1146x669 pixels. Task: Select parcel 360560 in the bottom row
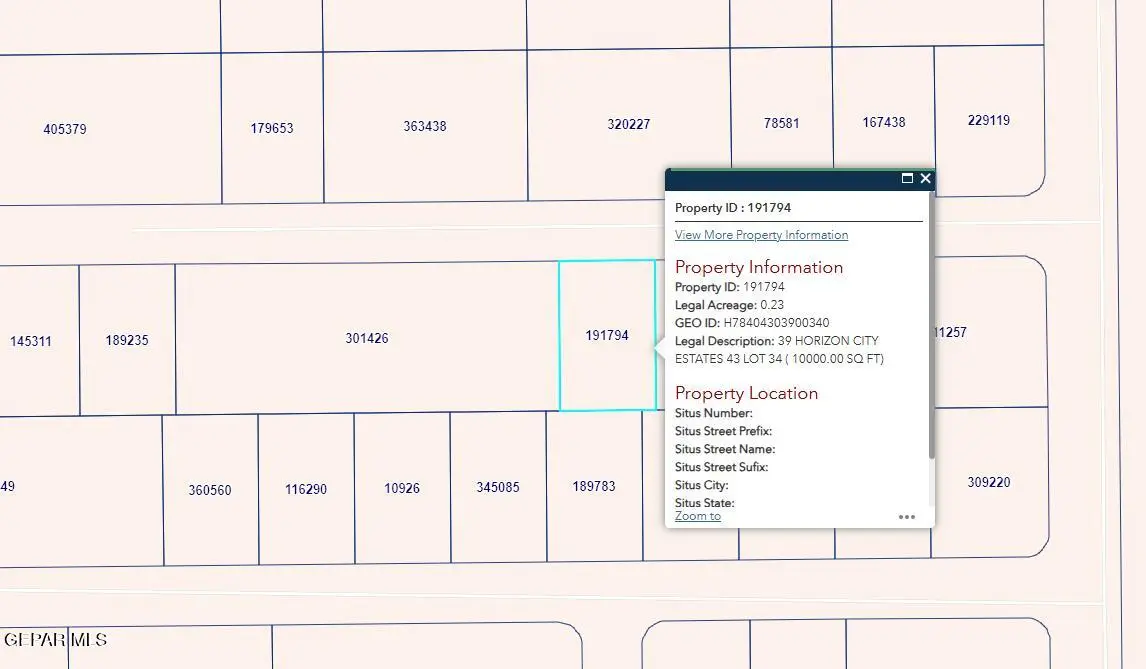coord(207,490)
